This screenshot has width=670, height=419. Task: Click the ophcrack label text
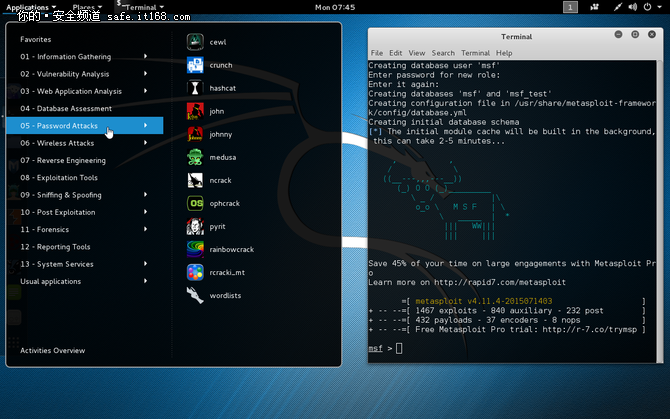point(224,203)
